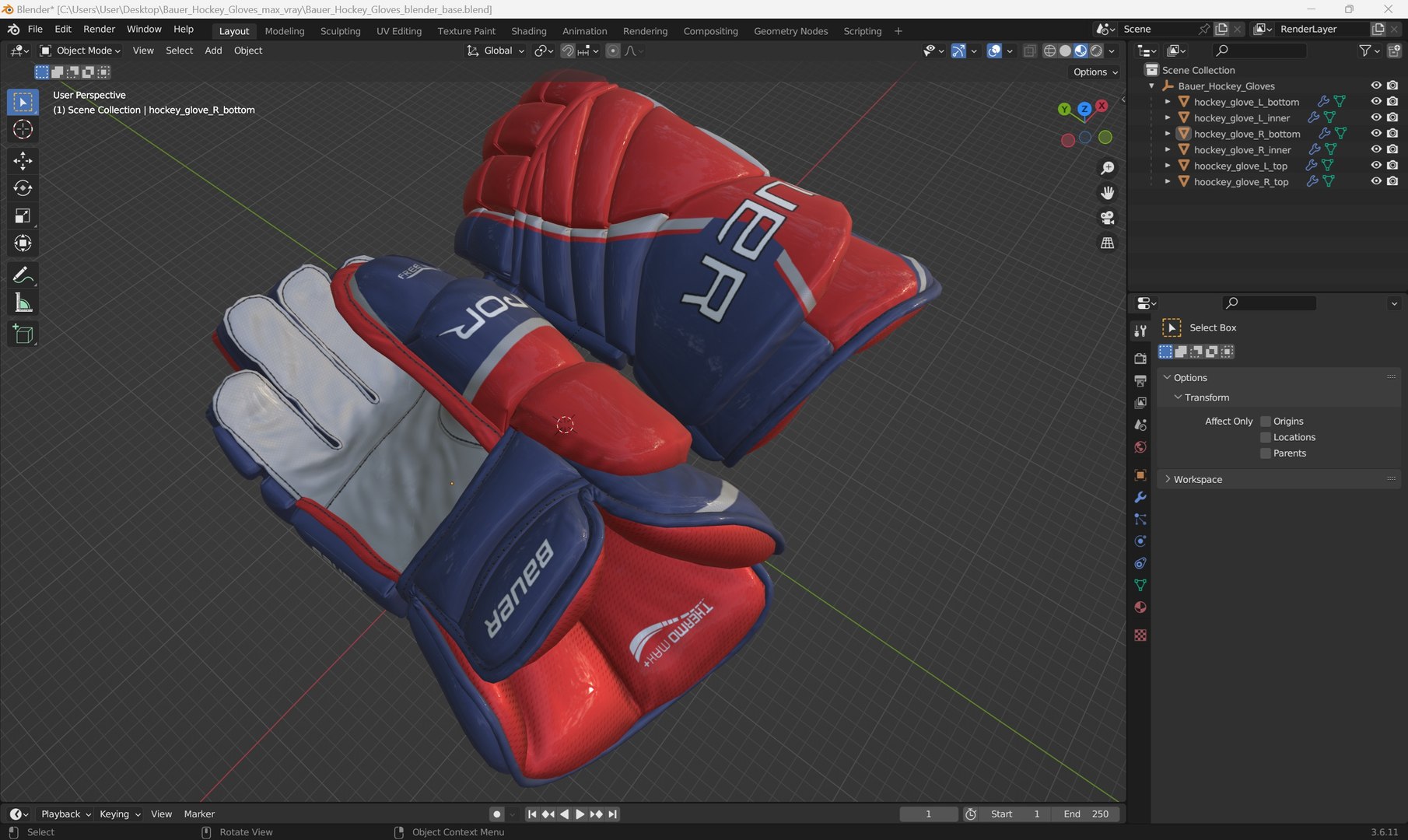The width and height of the screenshot is (1408, 840).
Task: Open the Modifiers properties tab
Action: coord(1140,497)
